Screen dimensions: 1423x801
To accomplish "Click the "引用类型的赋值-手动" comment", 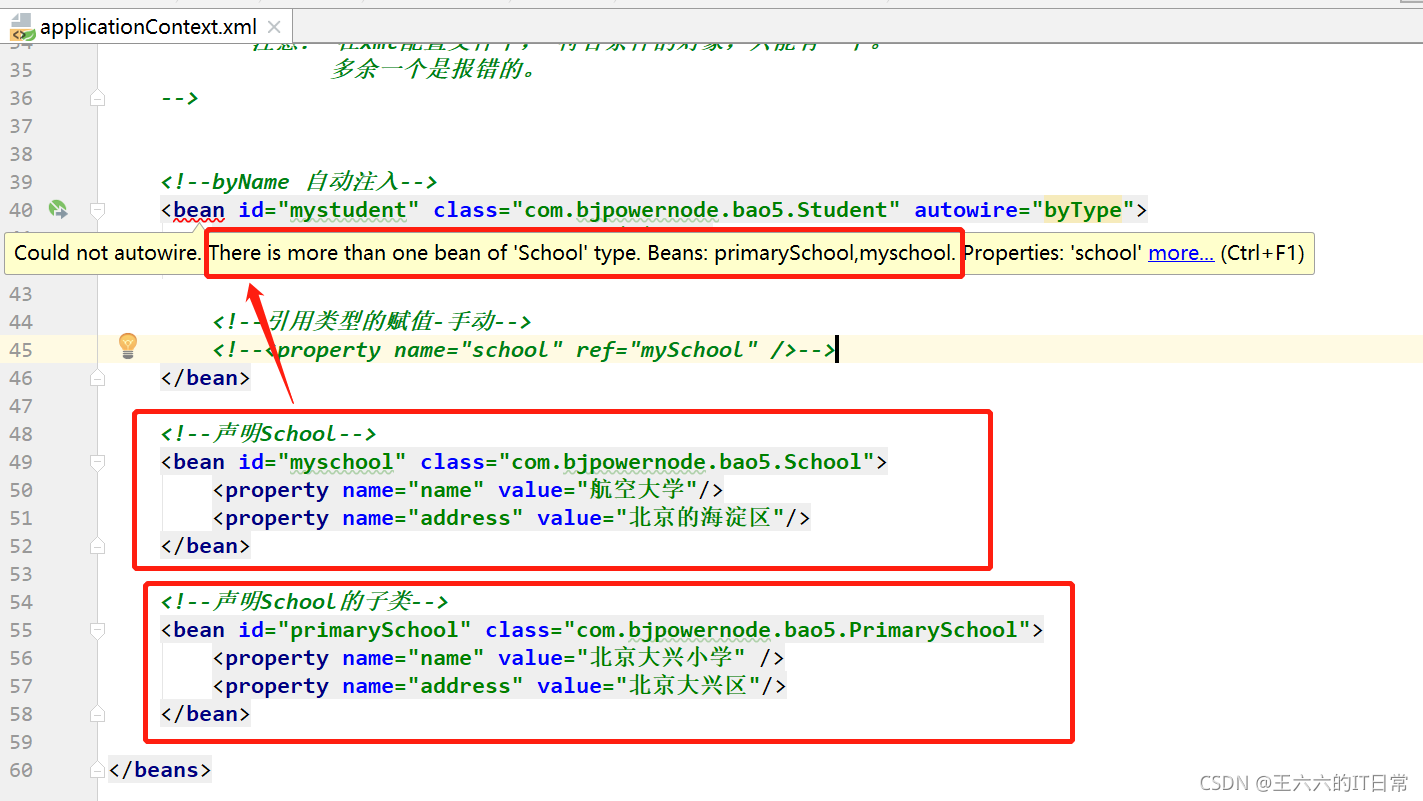I will tap(371, 322).
